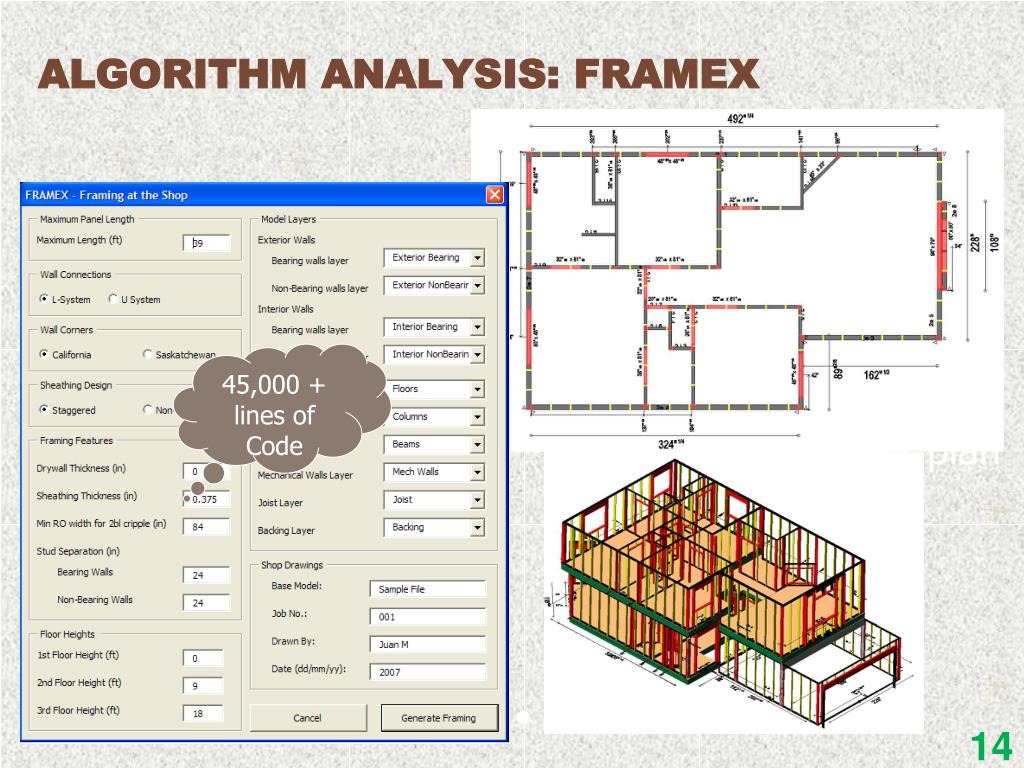The height and width of the screenshot is (768, 1024).
Task: Open the Interior Bearing layer dropdown
Action: 477,327
